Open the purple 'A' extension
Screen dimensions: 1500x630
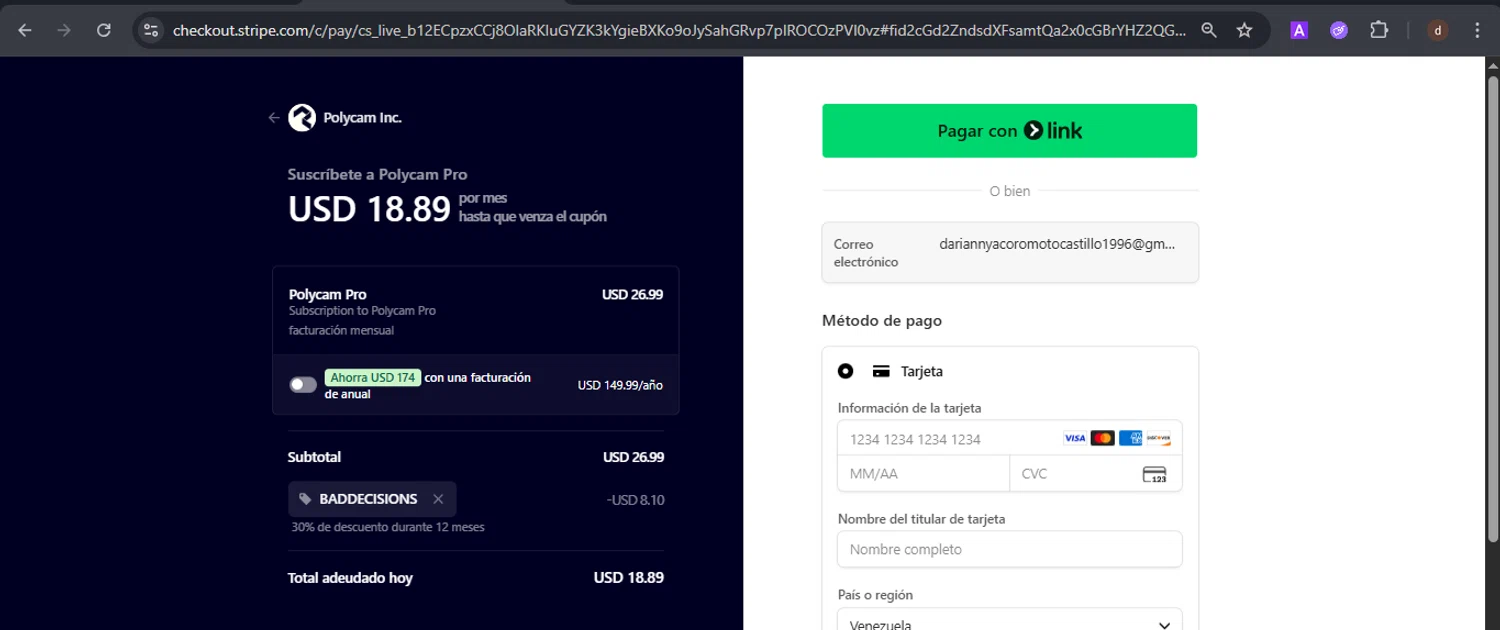1299,30
